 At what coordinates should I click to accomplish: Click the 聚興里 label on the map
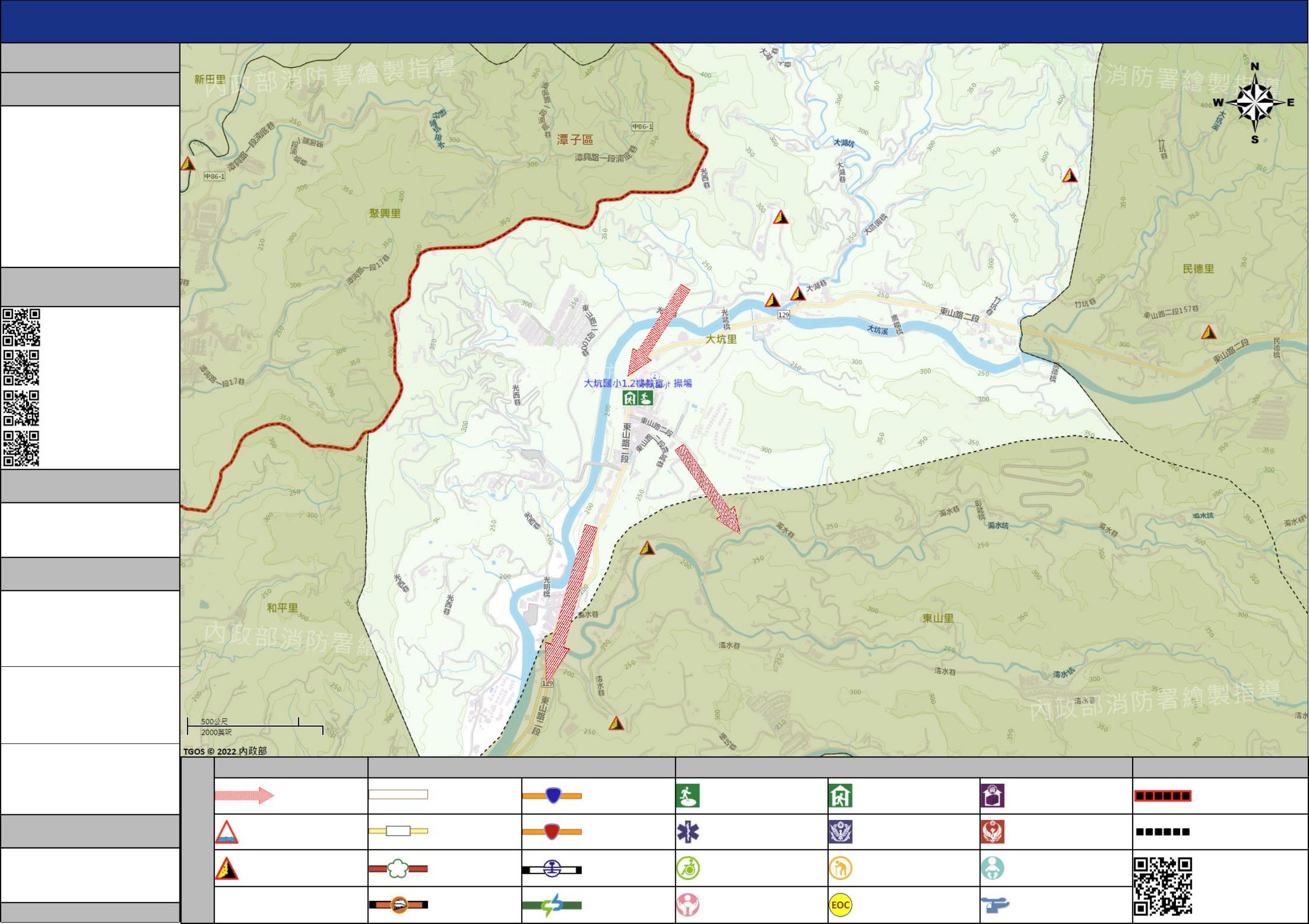[x=385, y=213]
